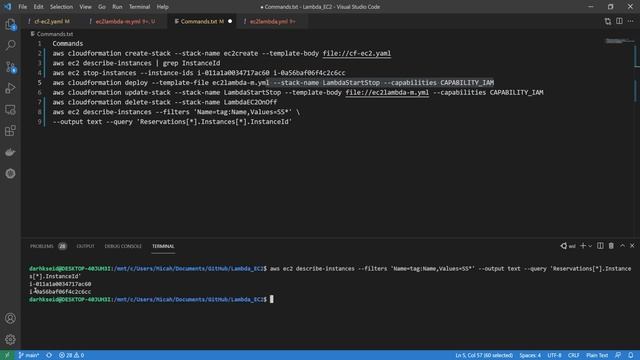Open the View menu
The height and width of the screenshot is (360, 640).
pyautogui.click(x=85, y=7)
